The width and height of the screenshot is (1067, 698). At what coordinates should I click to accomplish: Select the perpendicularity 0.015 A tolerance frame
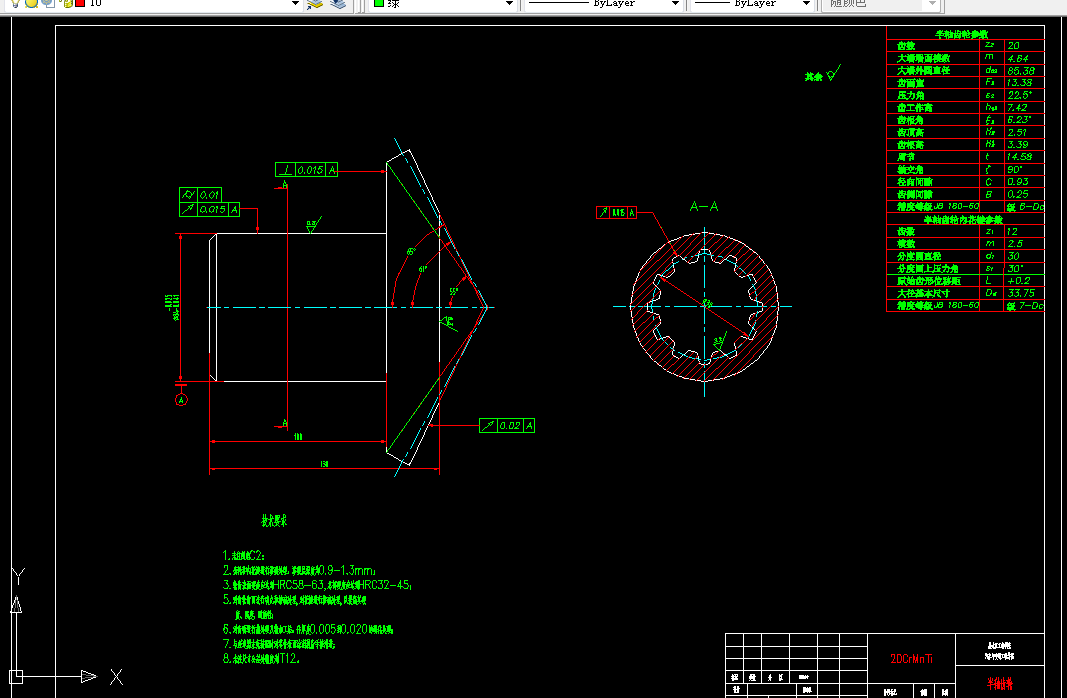306,170
